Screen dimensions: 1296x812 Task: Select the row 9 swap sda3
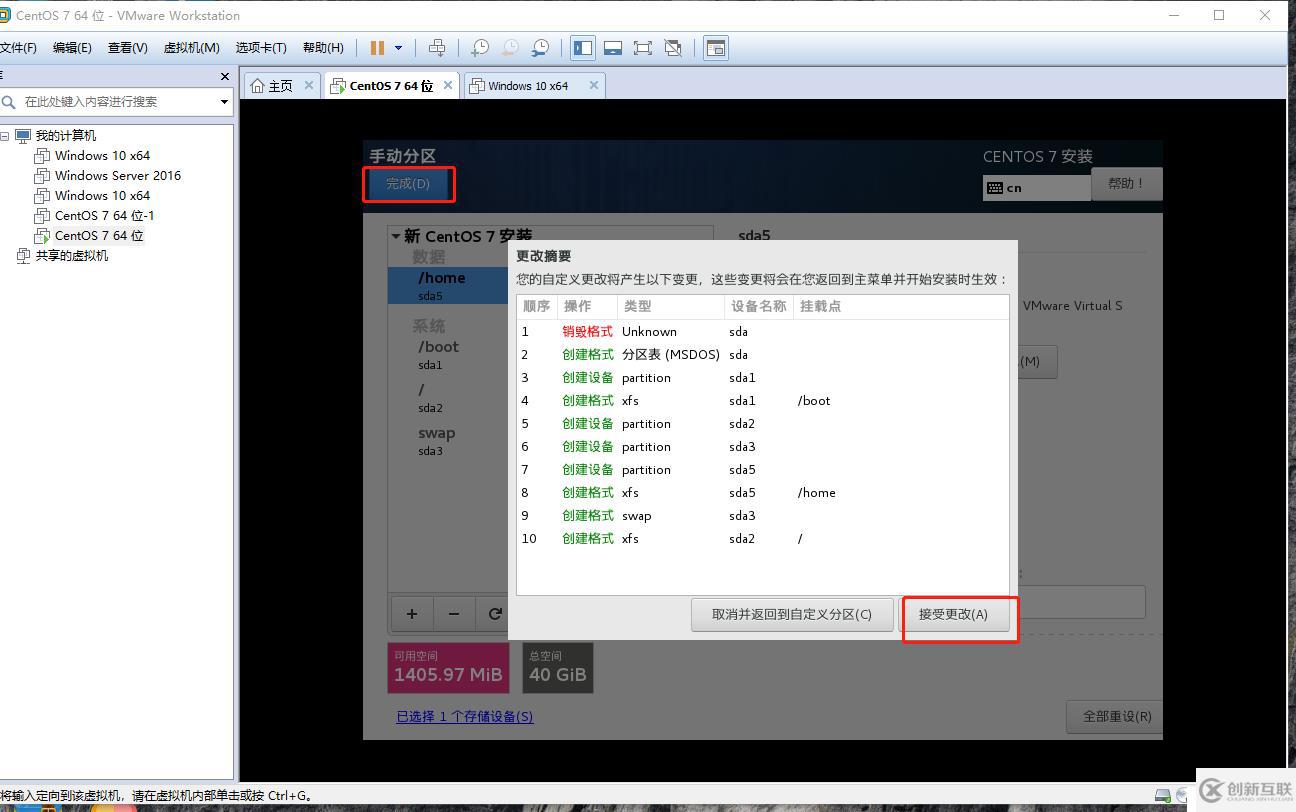pos(762,515)
